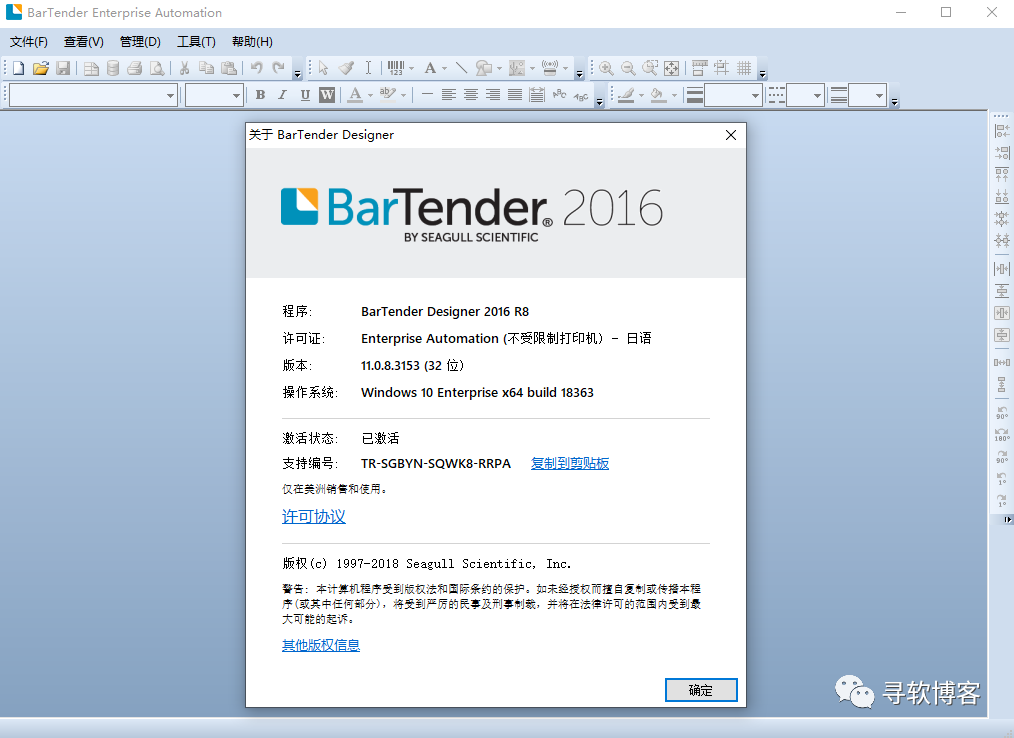
Task: Expand the font color dropdown arrow
Action: (370, 94)
